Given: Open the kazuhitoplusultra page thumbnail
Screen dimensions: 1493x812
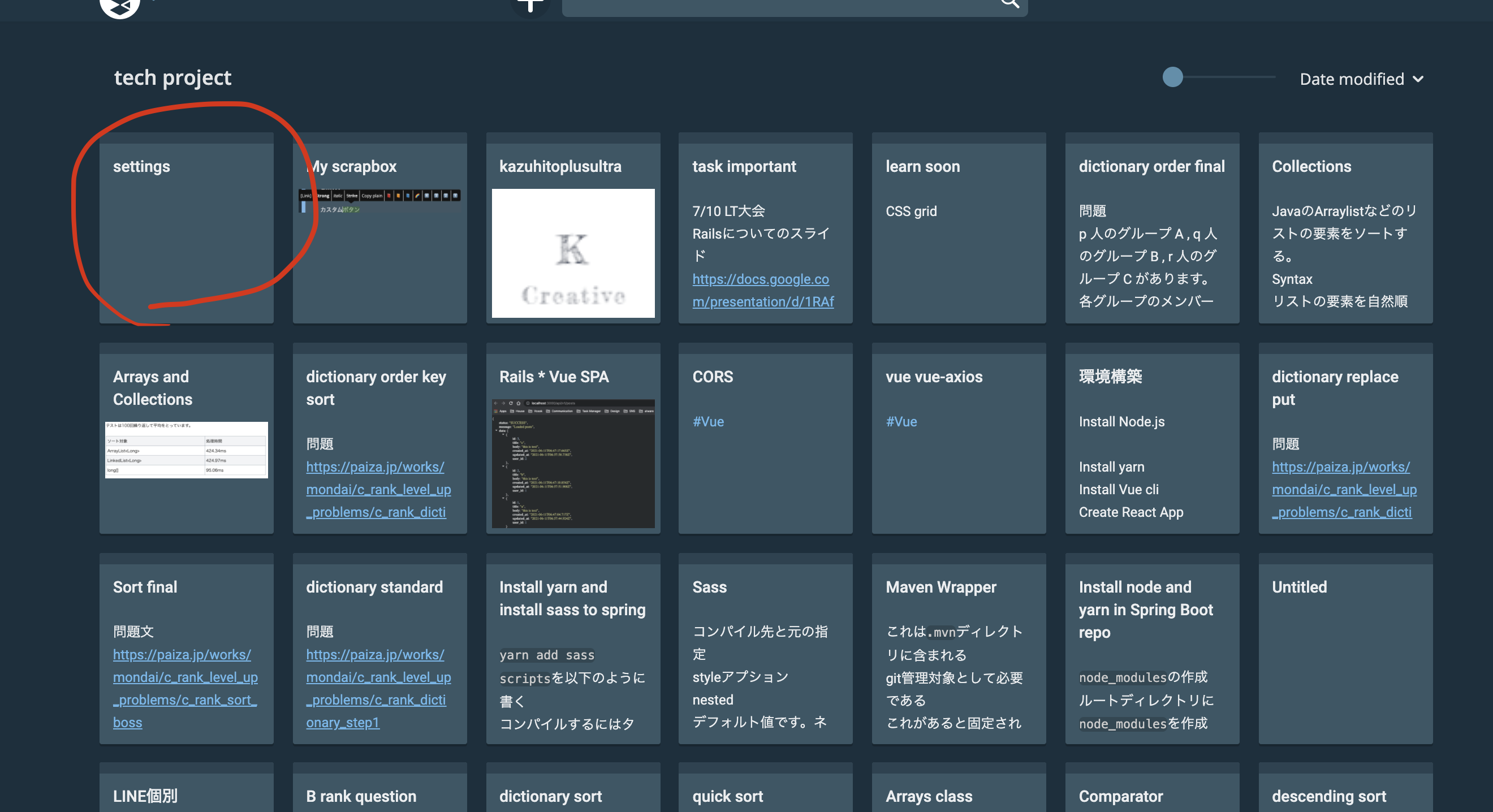Looking at the screenshot, I should [573, 254].
